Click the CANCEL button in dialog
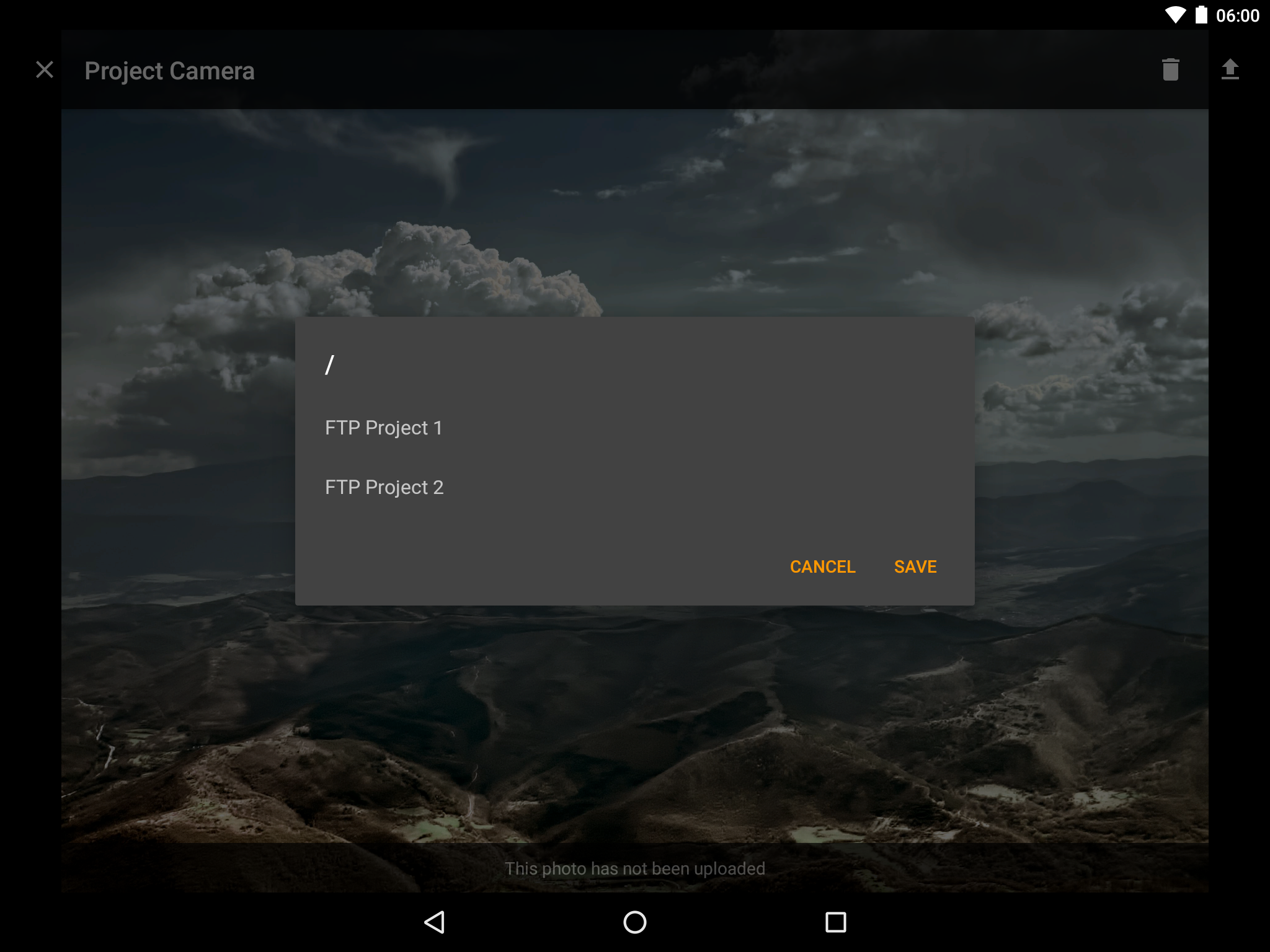1270x952 pixels. 822,566
